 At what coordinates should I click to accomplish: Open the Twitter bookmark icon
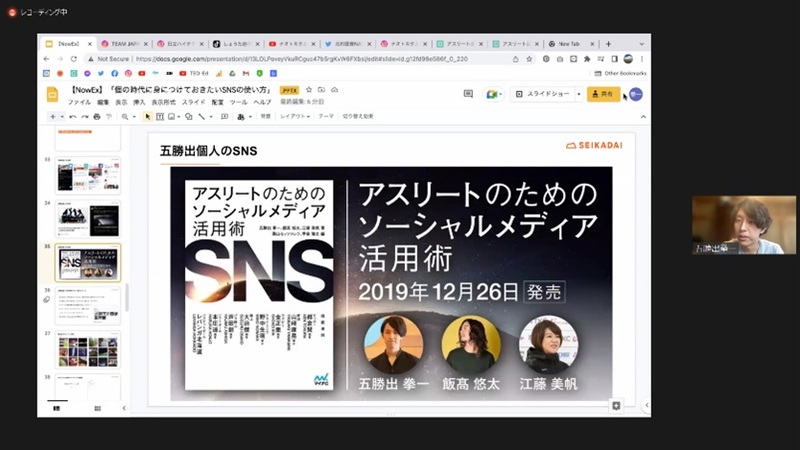pos(101,73)
